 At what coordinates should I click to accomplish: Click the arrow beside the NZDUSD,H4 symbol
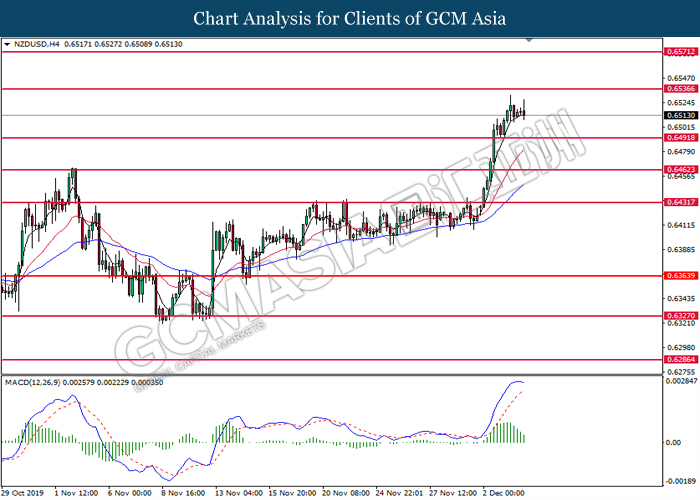coord(6,45)
